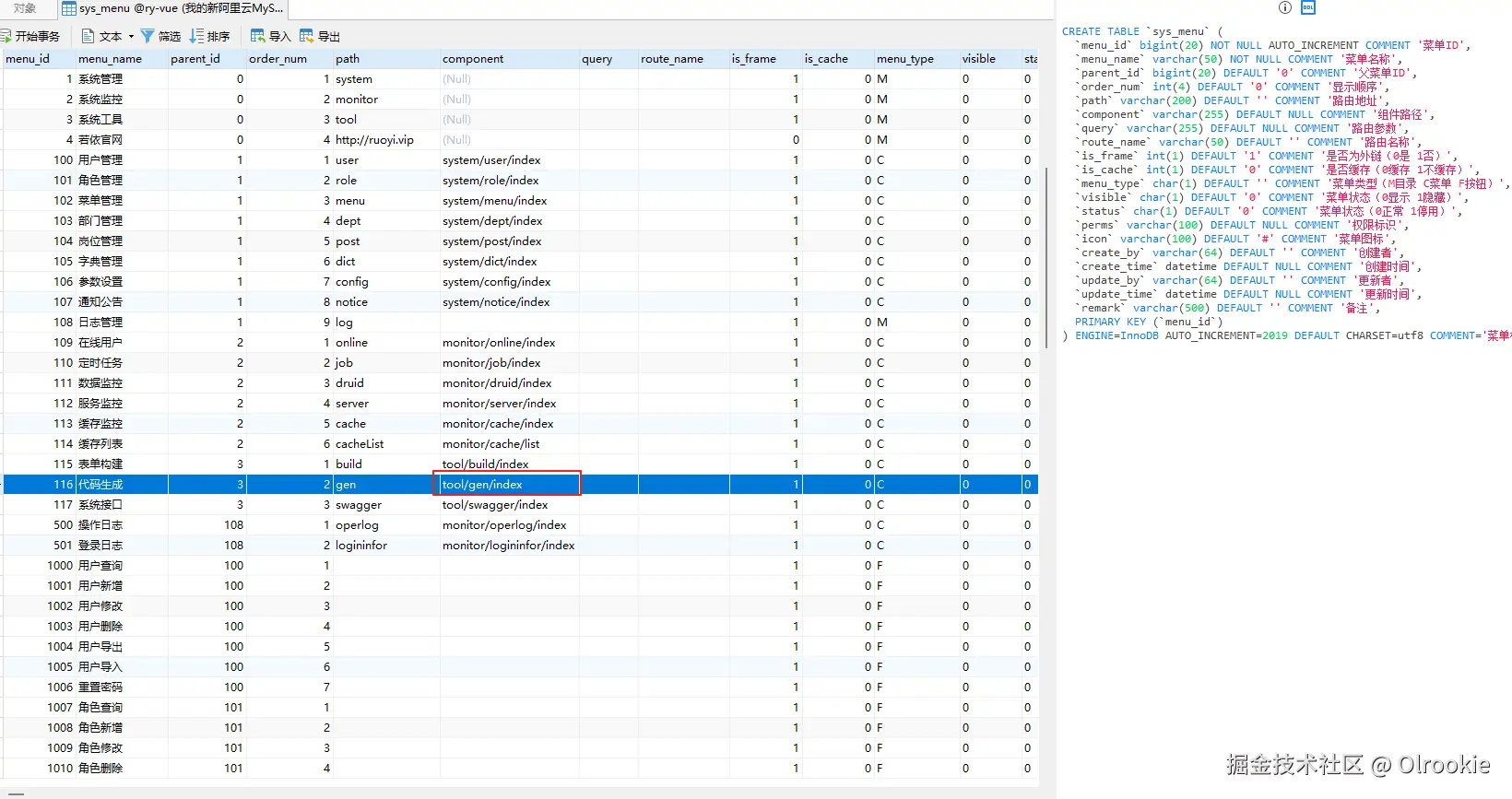The height and width of the screenshot is (799, 1512).
Task: Click the menu_type column header
Action: coord(904,59)
